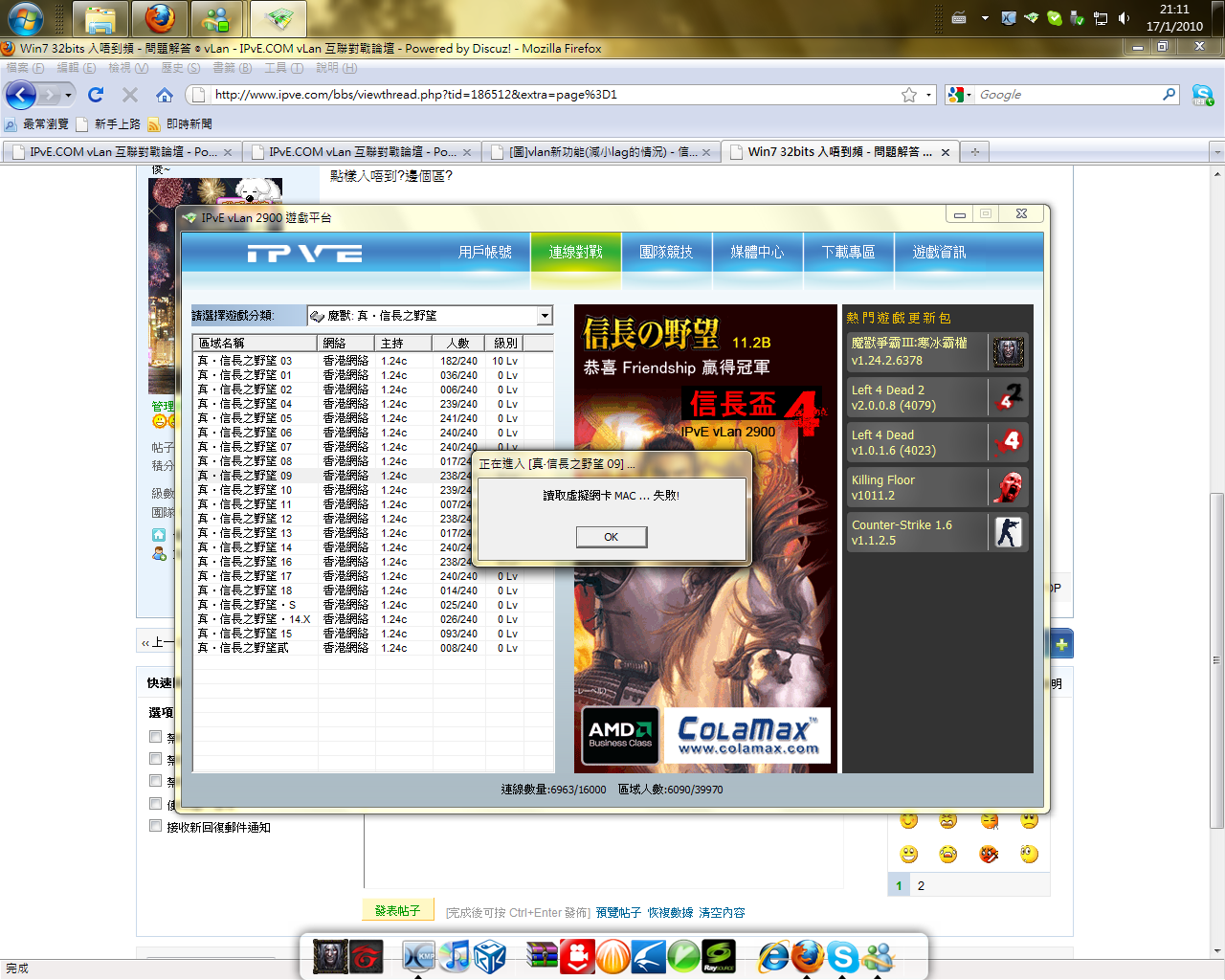Click the Firefox home button
This screenshot has height=980, width=1225.
(165, 95)
